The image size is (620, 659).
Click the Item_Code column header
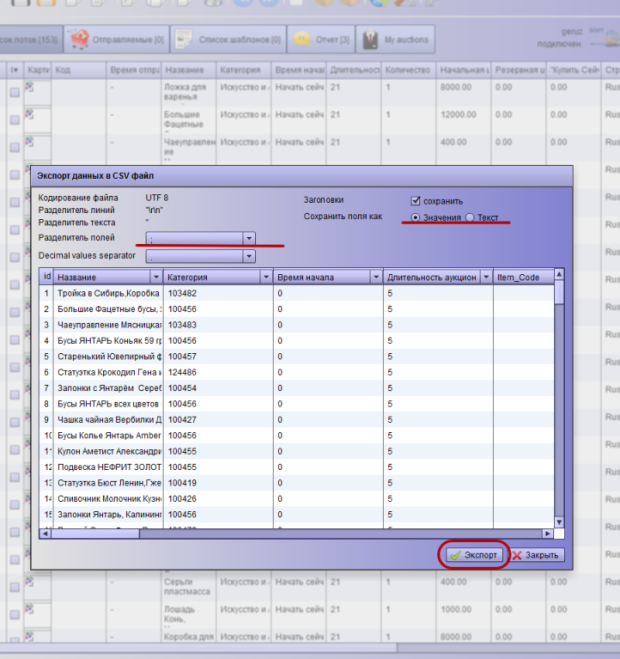point(523,277)
